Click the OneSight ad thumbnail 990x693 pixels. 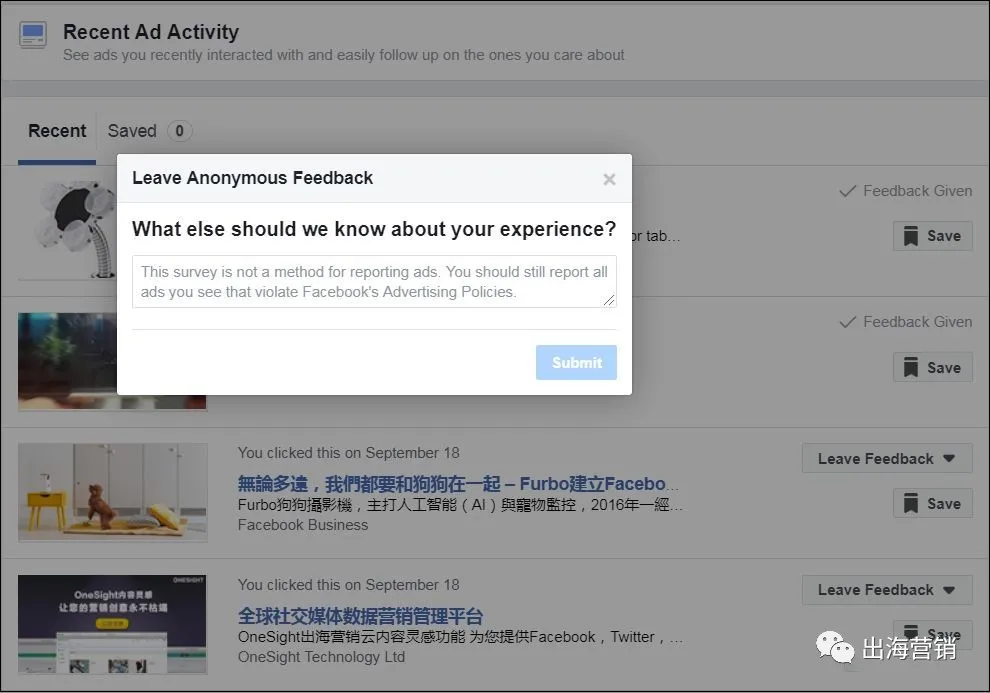(x=112, y=624)
